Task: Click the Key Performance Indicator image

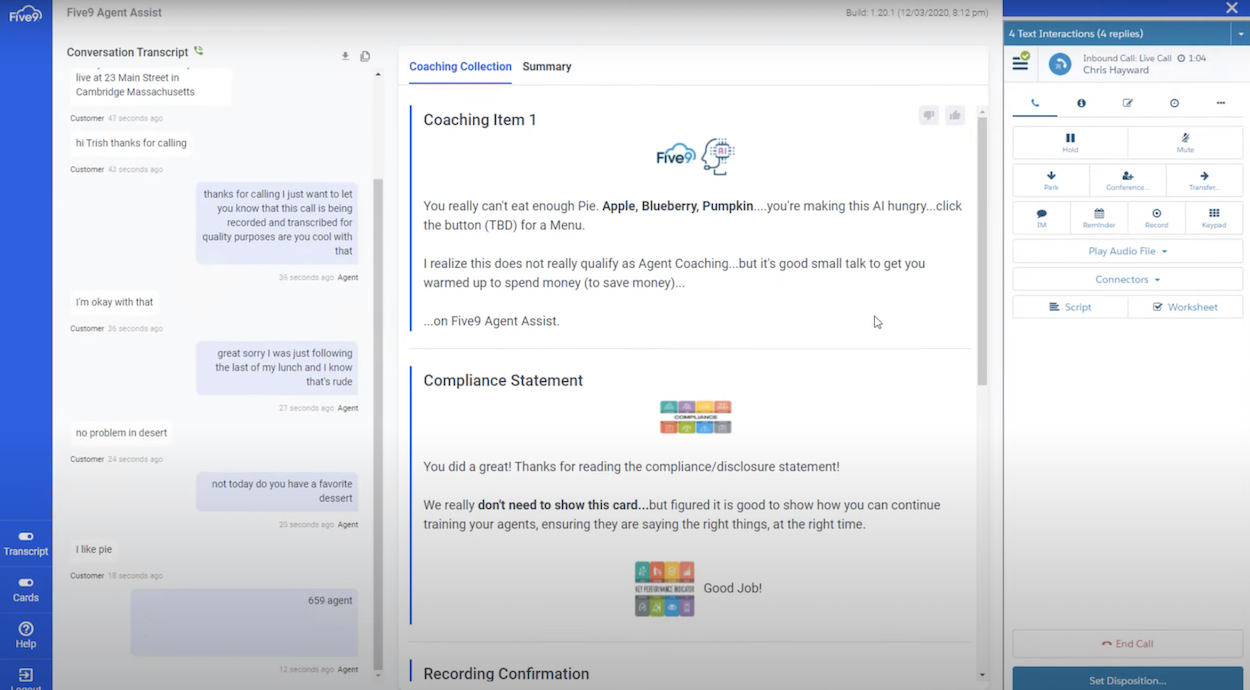Action: coord(664,588)
